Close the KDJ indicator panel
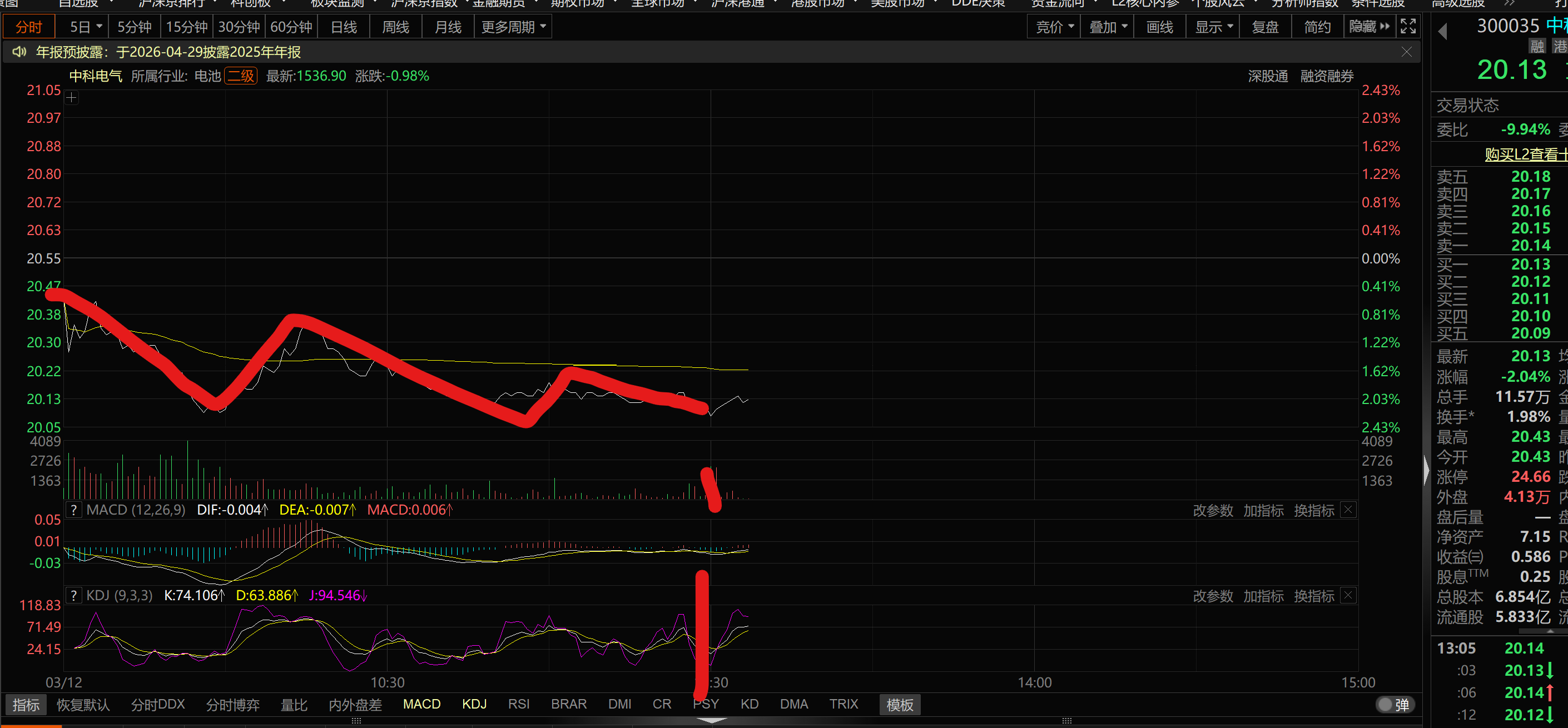The image size is (1568, 728). 1348,595
